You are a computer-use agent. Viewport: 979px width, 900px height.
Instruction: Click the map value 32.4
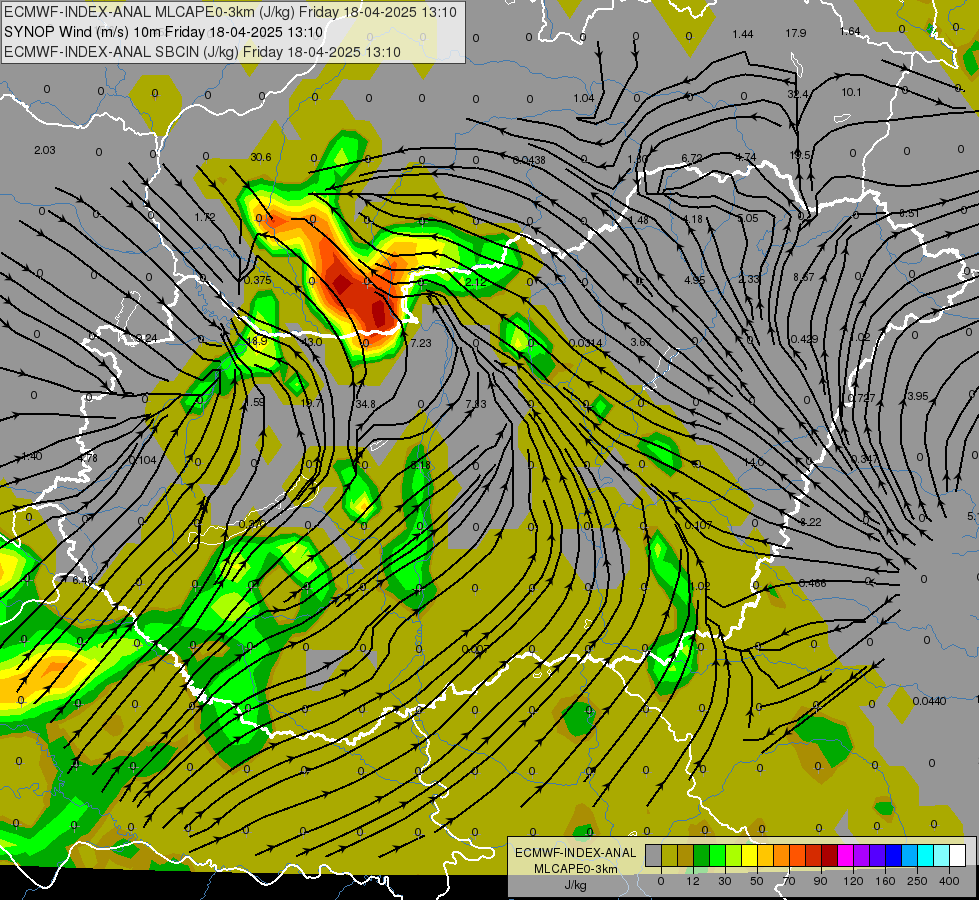click(x=798, y=94)
